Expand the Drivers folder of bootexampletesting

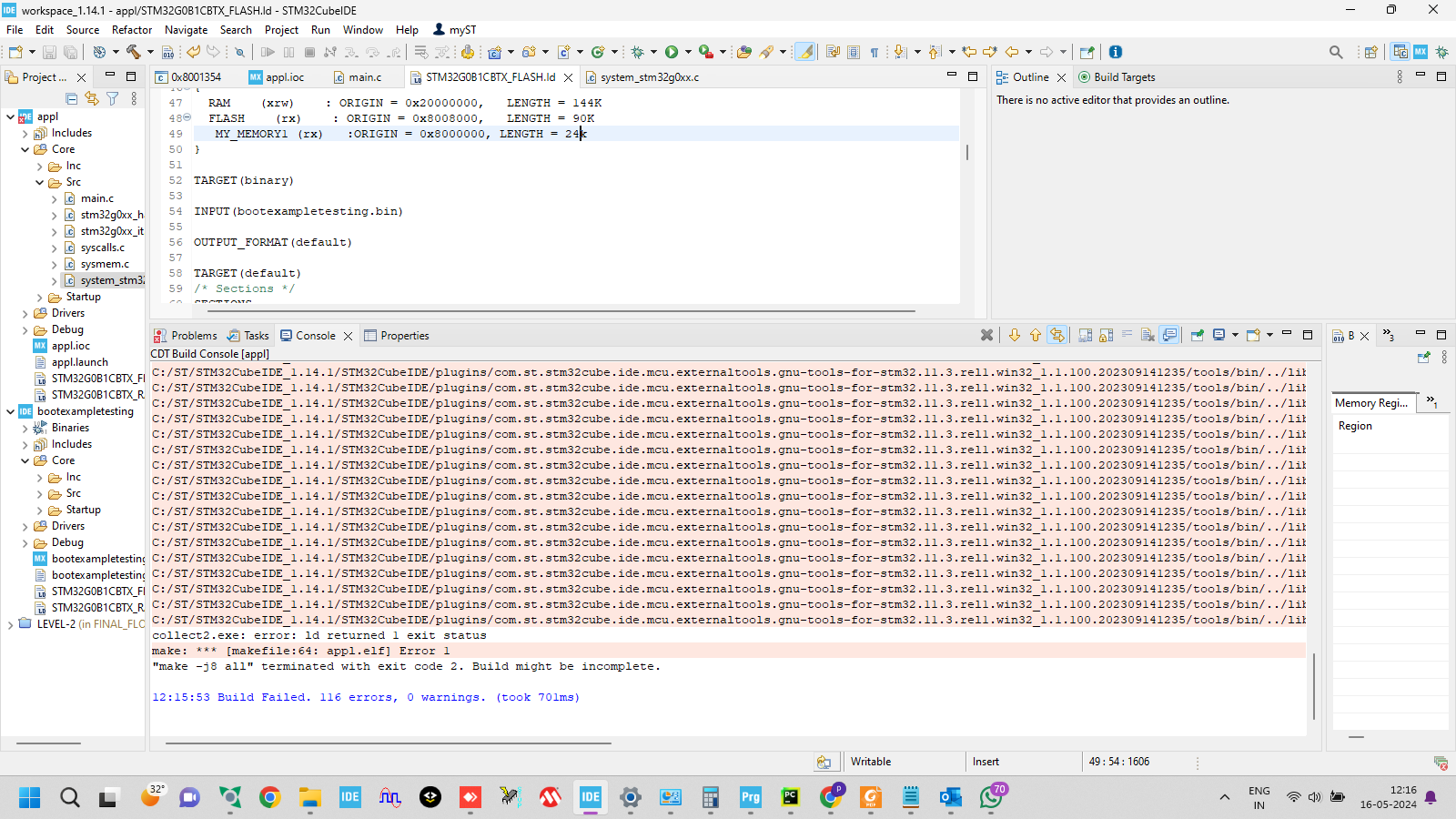point(26,525)
